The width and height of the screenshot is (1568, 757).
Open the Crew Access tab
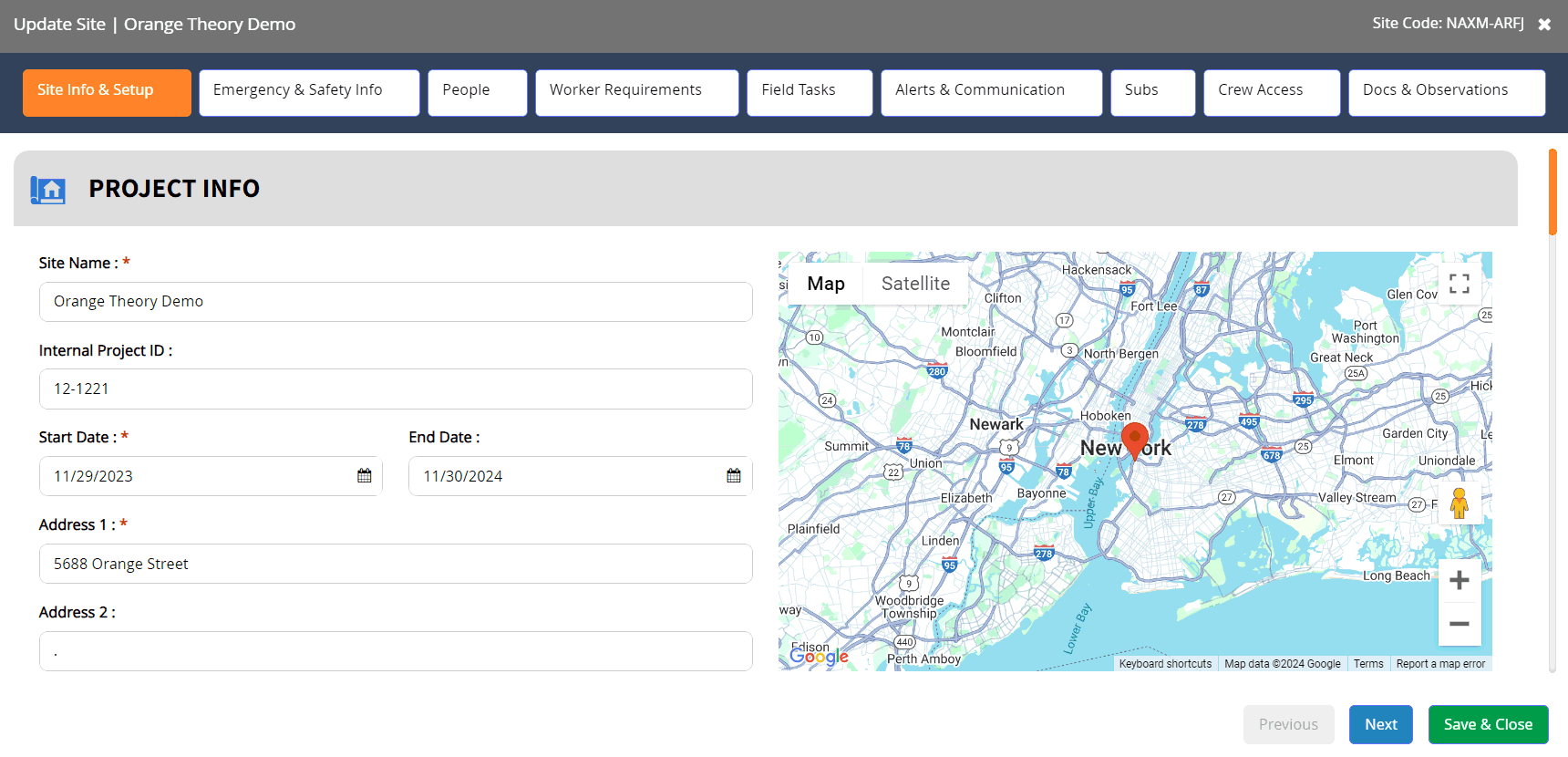[x=1272, y=93]
